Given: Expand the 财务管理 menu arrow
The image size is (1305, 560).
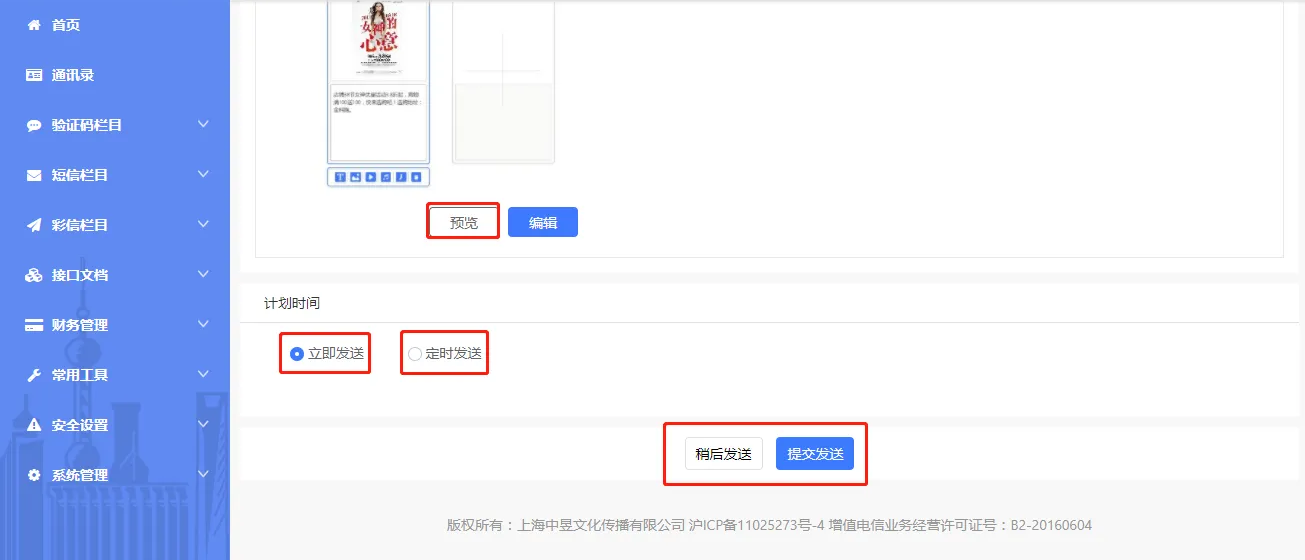Looking at the screenshot, I should (203, 324).
